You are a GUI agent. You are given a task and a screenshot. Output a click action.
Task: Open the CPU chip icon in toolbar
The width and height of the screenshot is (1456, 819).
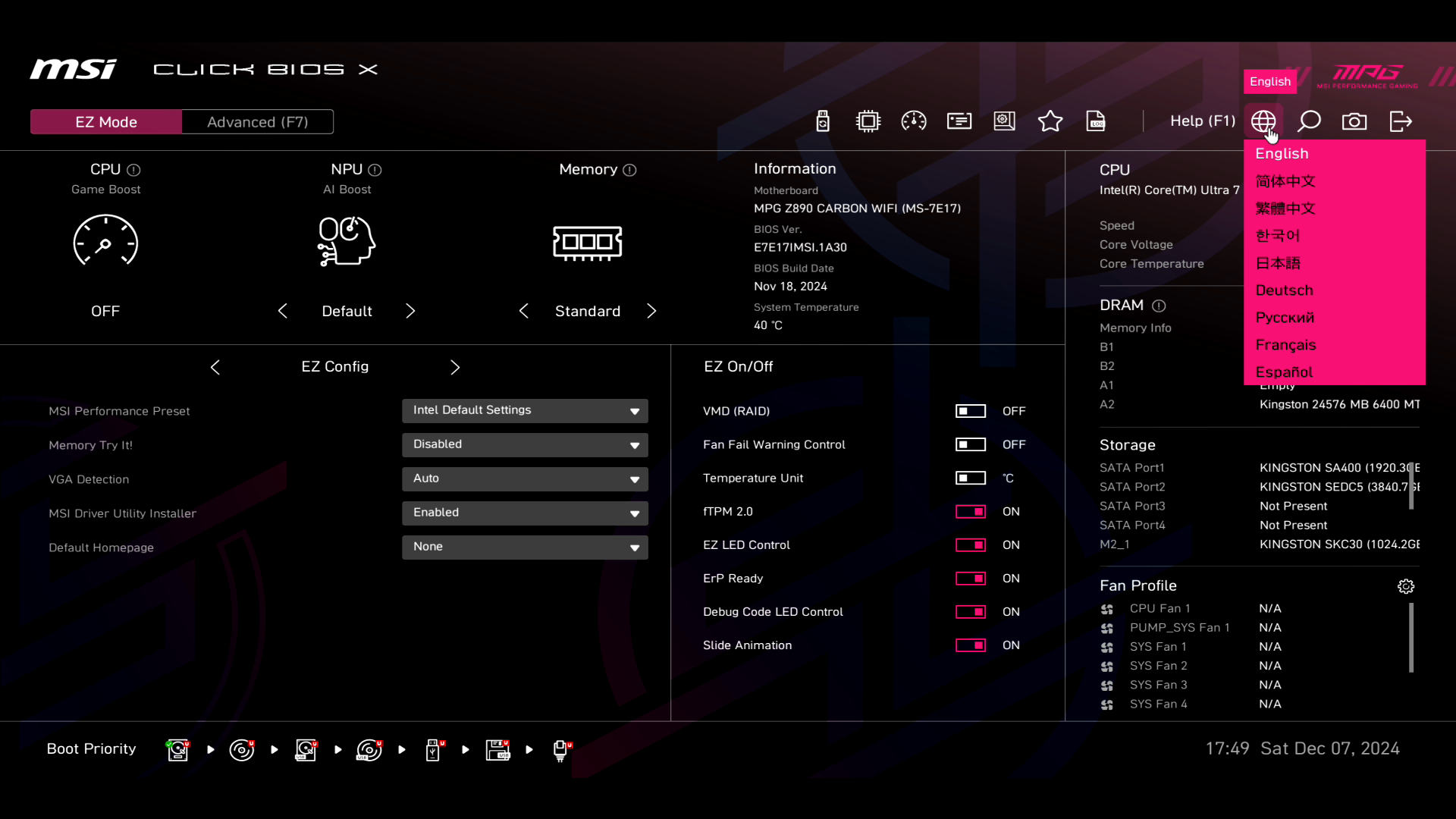(868, 121)
